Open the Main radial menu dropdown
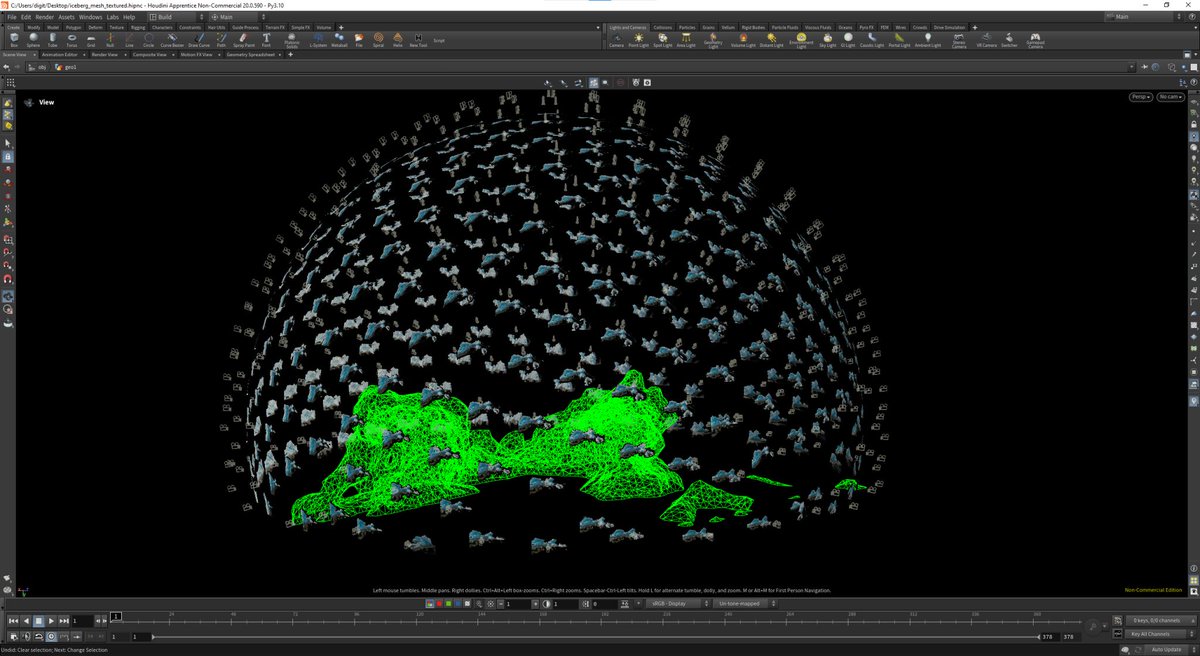 239,17
